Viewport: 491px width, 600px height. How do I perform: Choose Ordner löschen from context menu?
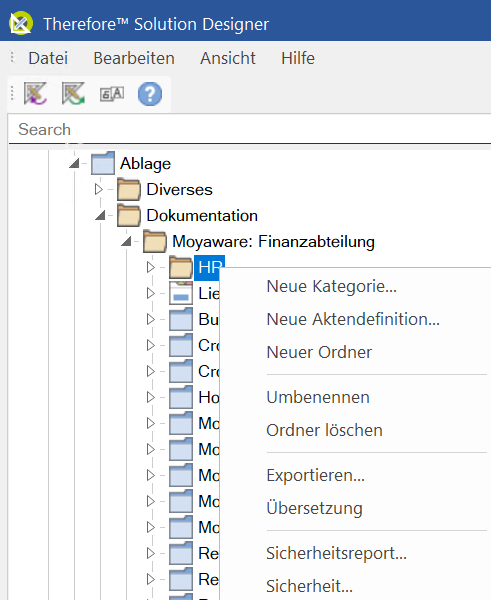point(324,430)
